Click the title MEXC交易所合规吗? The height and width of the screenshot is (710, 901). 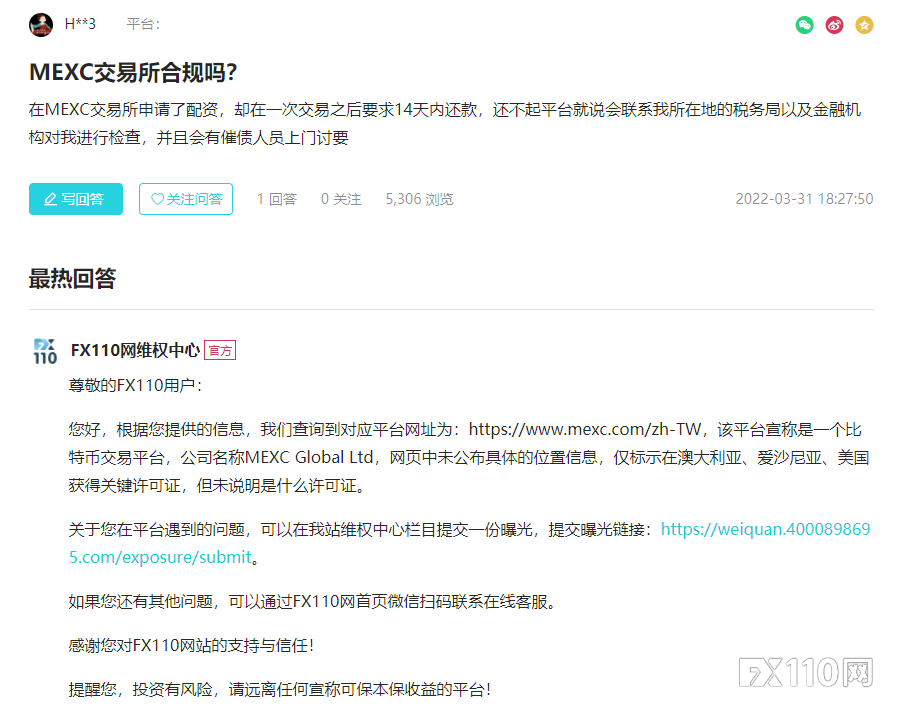click(x=133, y=73)
